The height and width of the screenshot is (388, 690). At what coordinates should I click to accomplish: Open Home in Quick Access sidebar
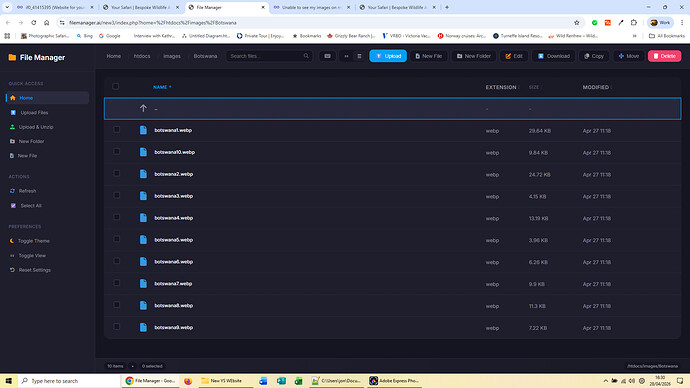coord(48,98)
